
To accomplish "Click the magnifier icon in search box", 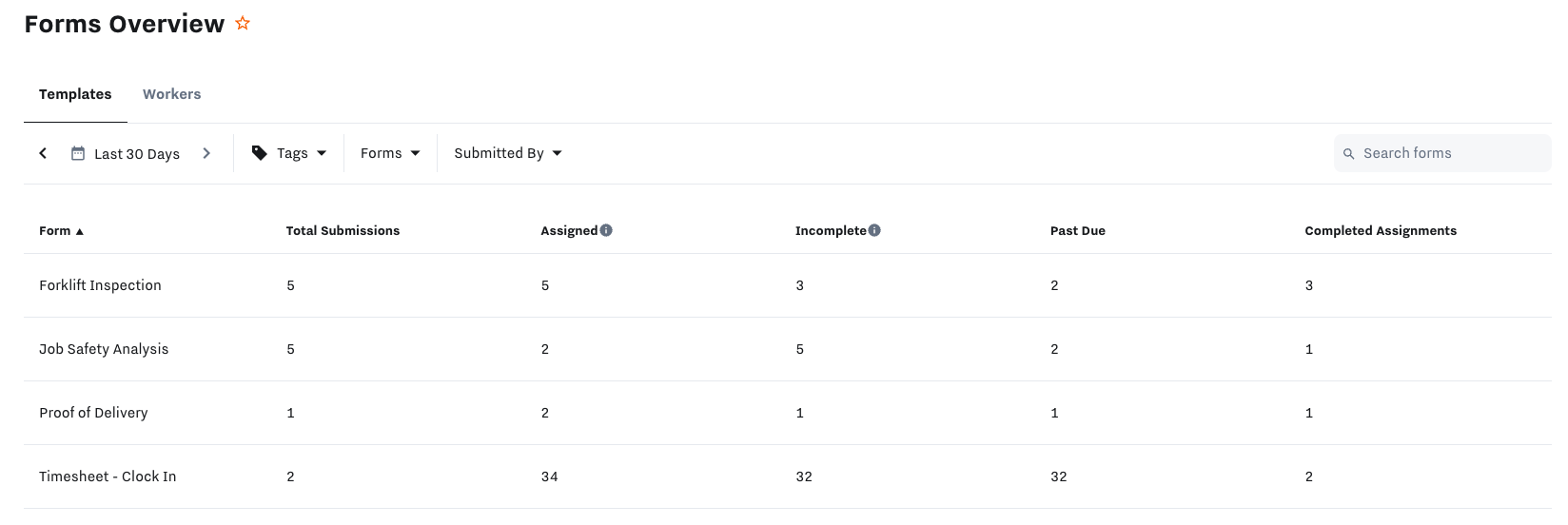I will click(1348, 154).
